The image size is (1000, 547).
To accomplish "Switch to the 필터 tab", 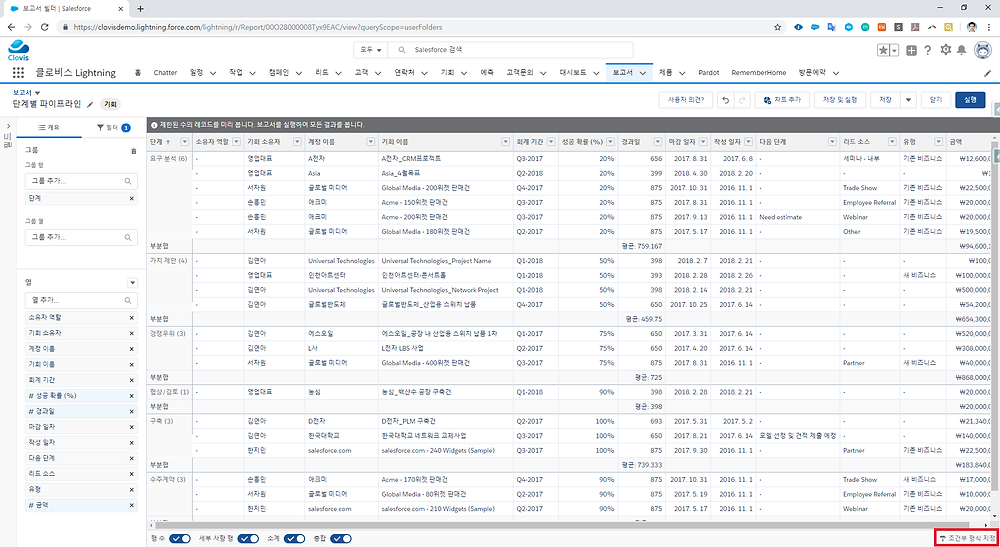I will (114, 128).
